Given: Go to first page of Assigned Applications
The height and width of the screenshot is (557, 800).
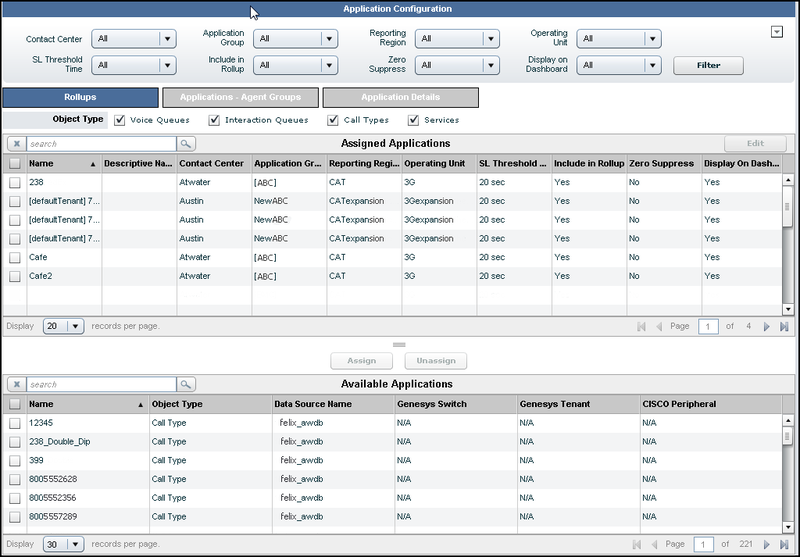Looking at the screenshot, I should (x=641, y=326).
